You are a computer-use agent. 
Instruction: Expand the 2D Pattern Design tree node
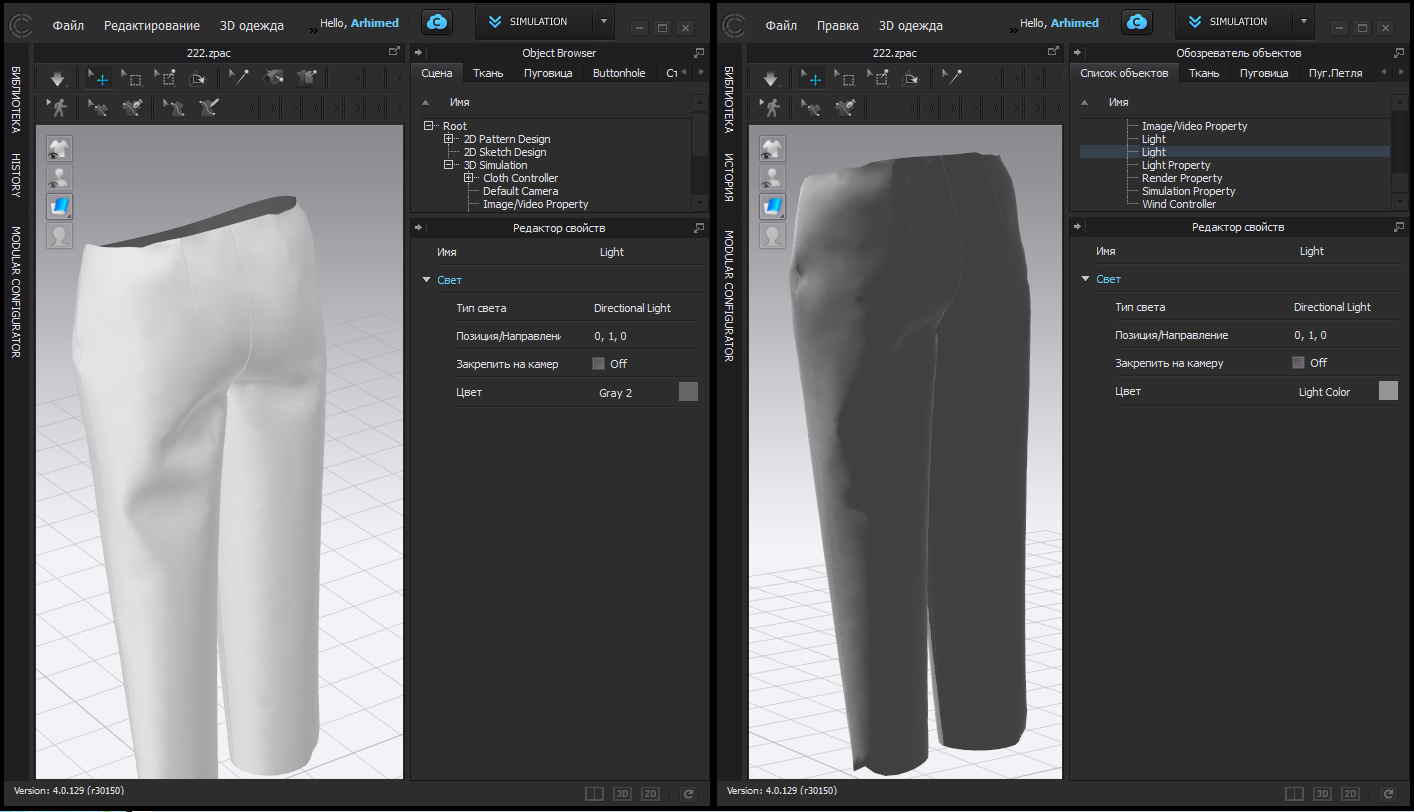pos(449,139)
